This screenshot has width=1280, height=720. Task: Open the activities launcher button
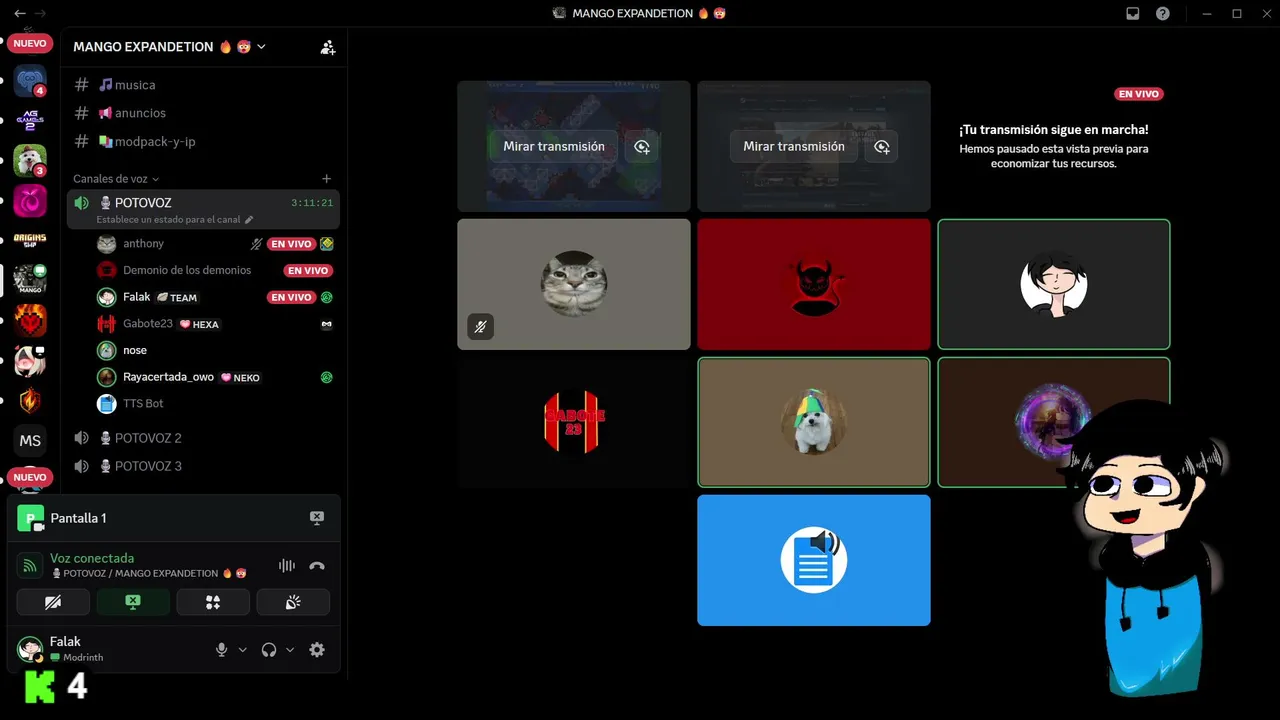click(x=213, y=602)
